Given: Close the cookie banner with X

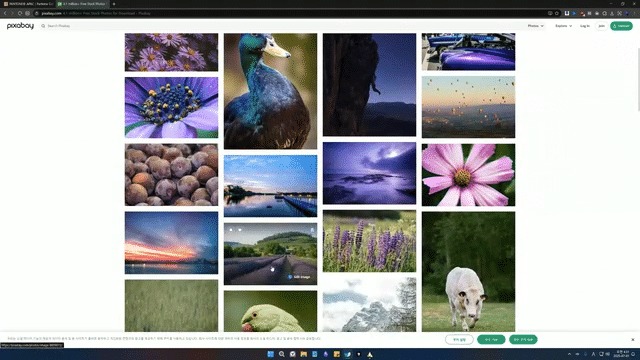Looking at the screenshot, I should tap(633, 340).
